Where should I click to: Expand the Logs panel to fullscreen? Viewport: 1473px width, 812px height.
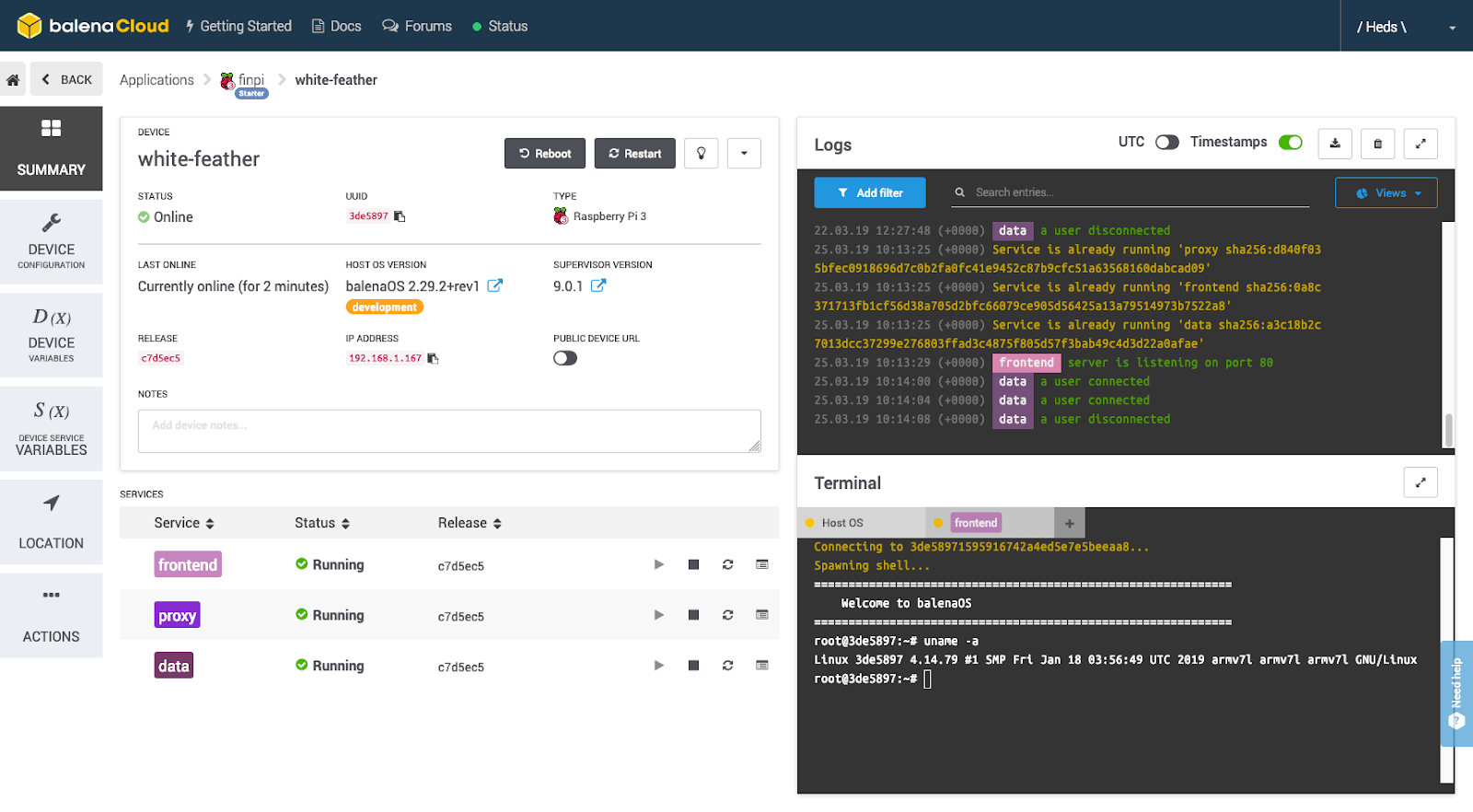[1421, 144]
